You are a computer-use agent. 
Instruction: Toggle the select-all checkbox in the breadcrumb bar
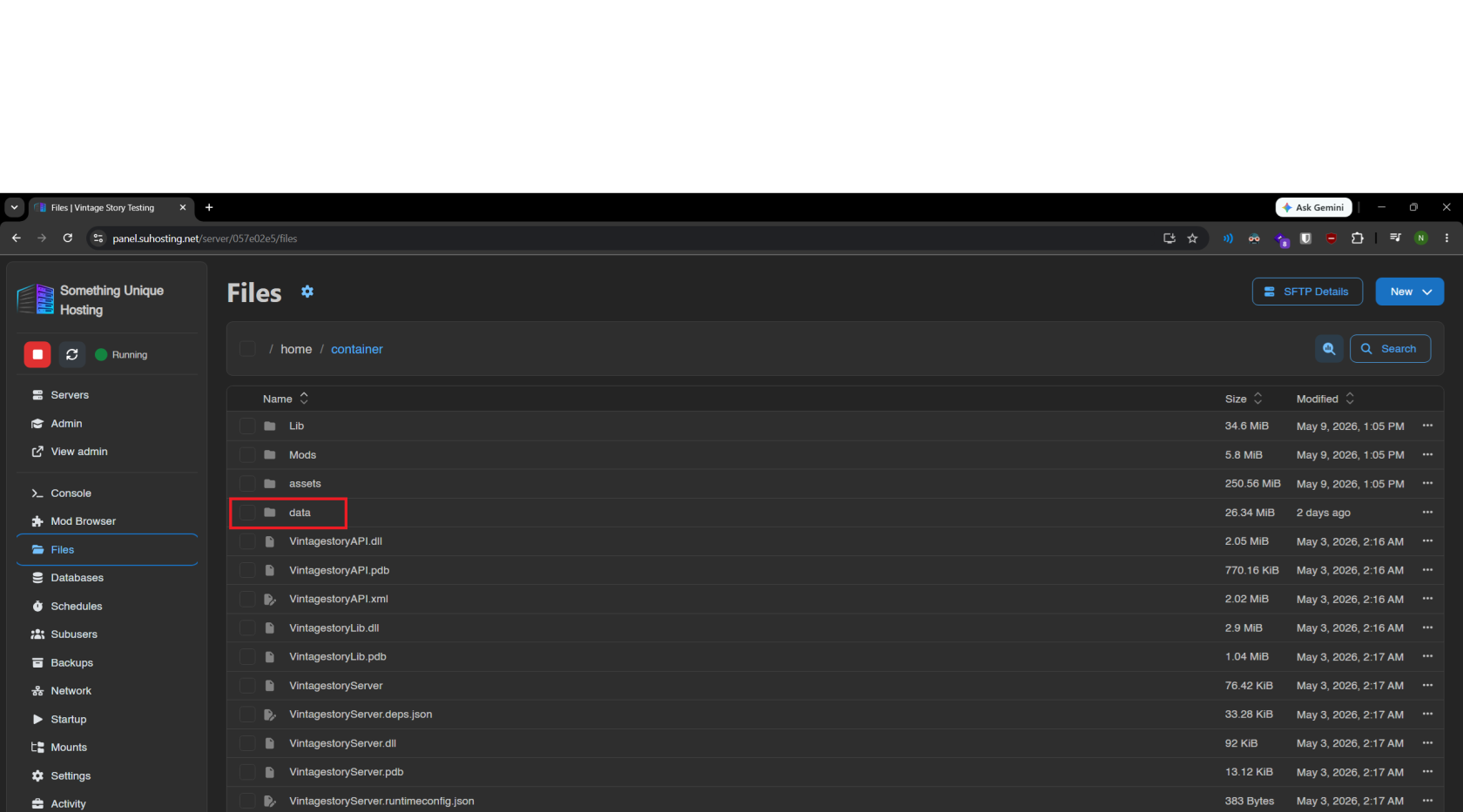tap(248, 349)
